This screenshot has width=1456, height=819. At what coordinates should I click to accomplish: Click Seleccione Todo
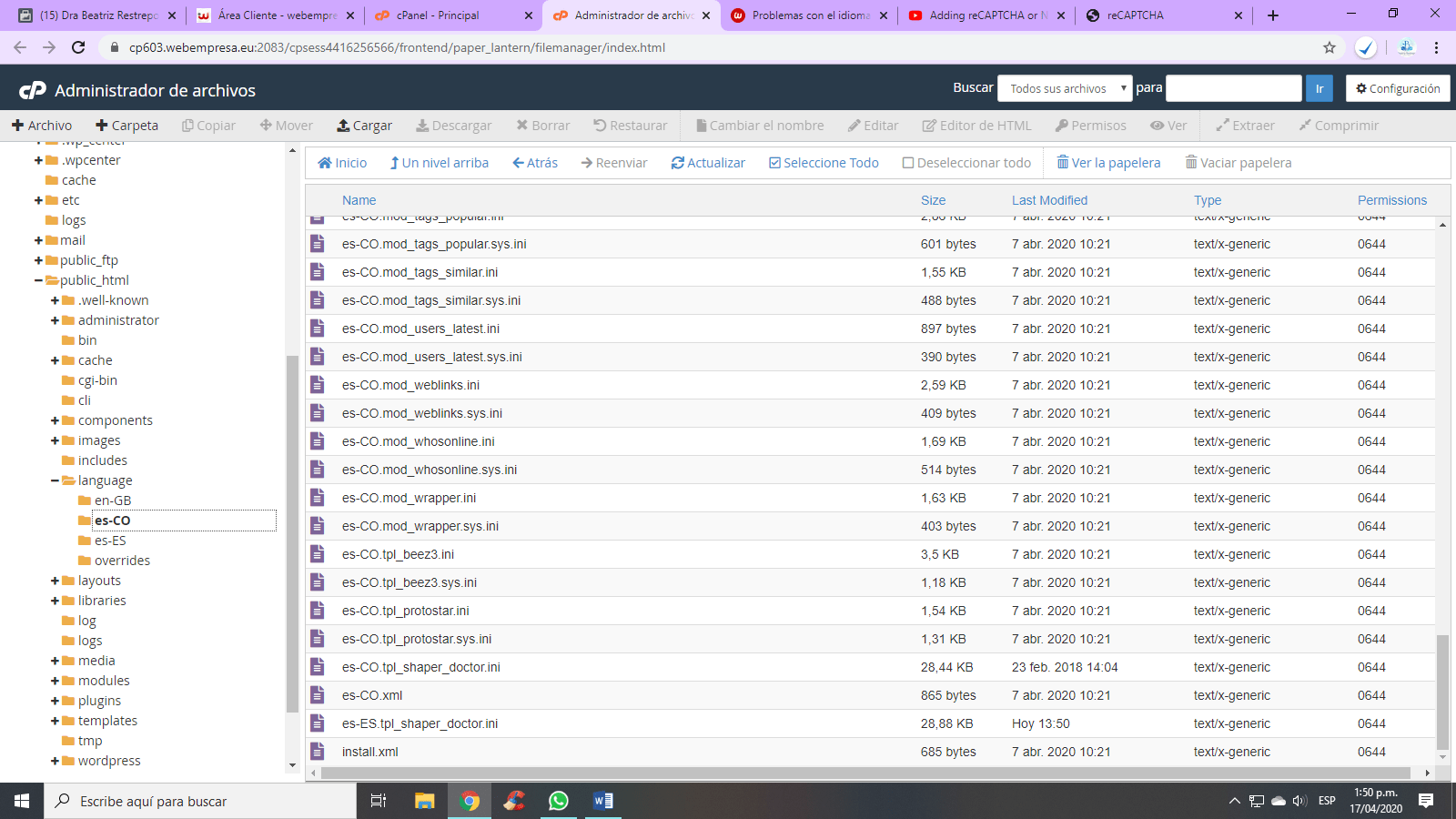824,163
